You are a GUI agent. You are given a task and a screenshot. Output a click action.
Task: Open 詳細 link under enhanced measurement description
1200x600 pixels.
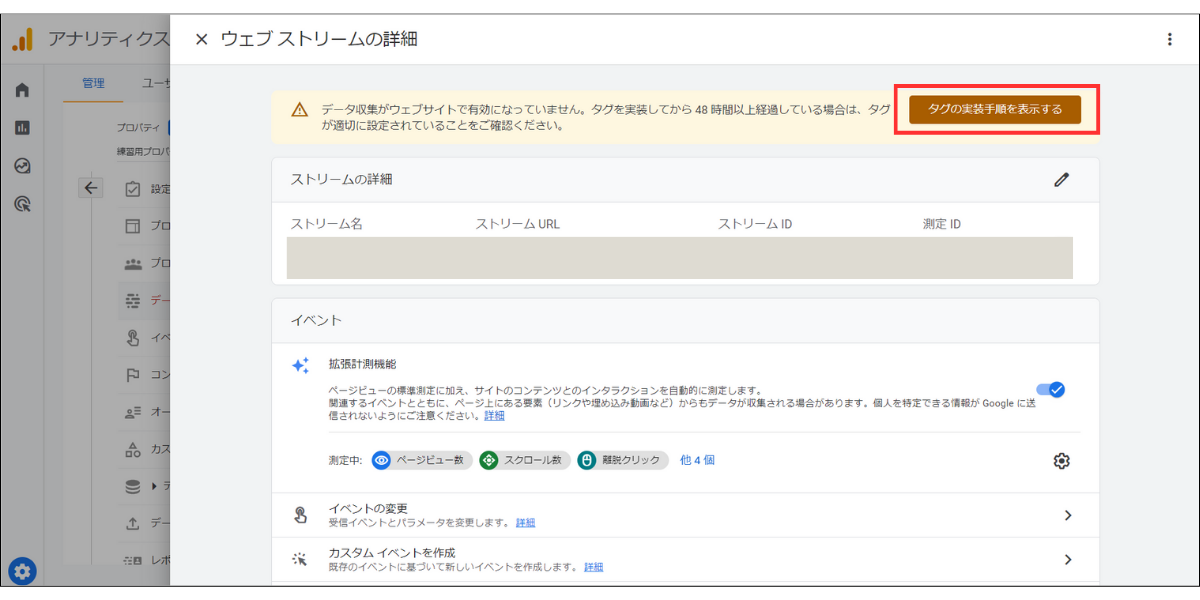click(494, 415)
